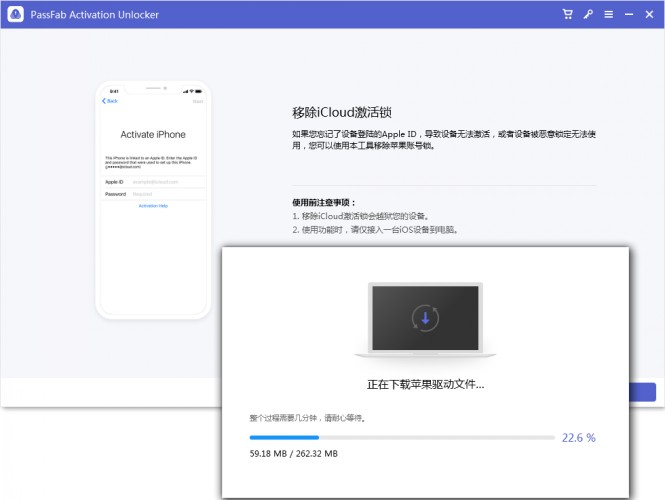This screenshot has width=665, height=500.
Task: Click the wait-a-few-minutes hint text
Action: coord(307,418)
